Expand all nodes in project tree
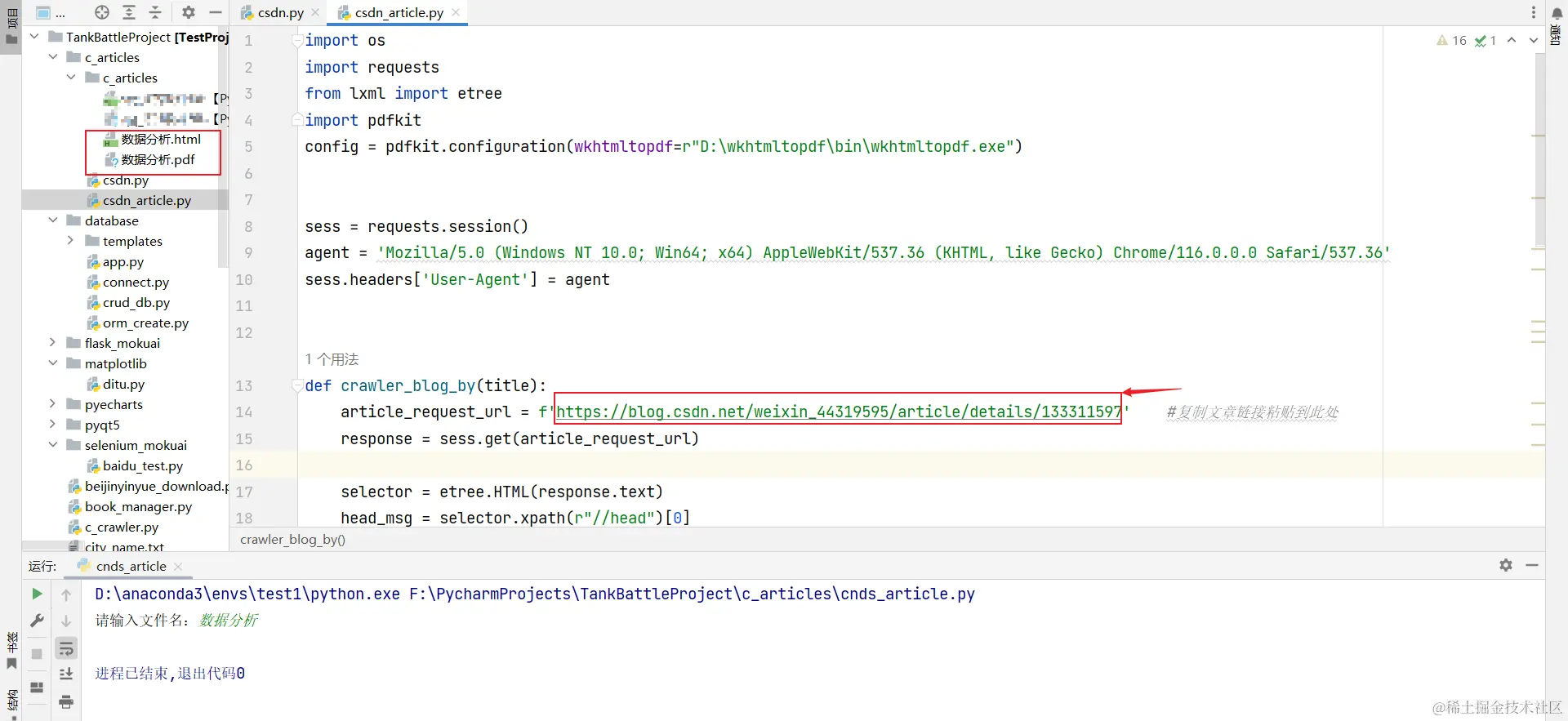 click(x=129, y=12)
